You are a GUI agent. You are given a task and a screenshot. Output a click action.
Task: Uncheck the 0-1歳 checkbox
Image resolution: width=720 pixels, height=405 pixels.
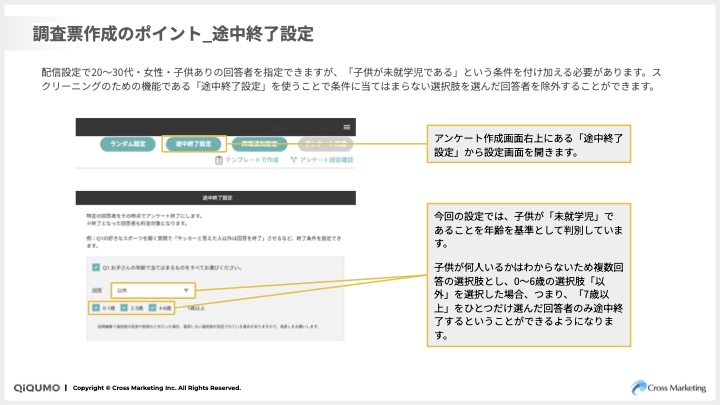(95, 306)
